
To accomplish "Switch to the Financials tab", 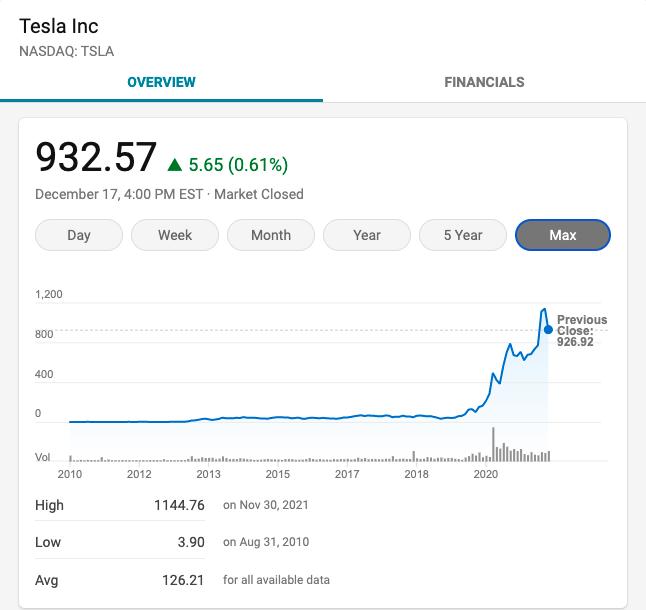I will point(484,82).
